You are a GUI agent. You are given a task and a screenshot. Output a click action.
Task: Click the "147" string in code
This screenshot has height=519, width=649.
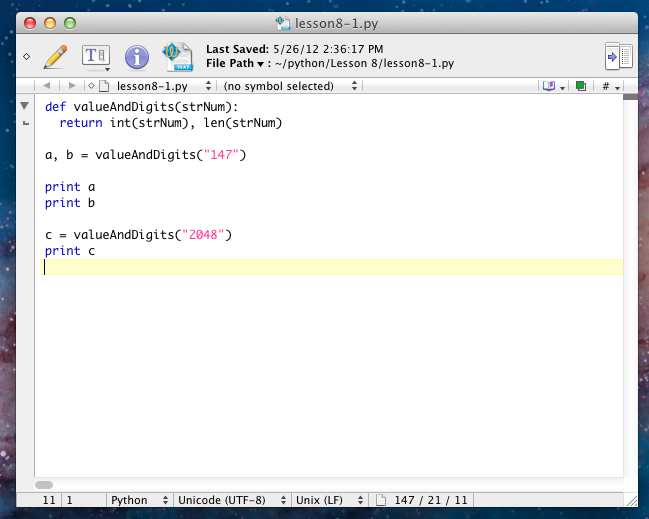221,155
